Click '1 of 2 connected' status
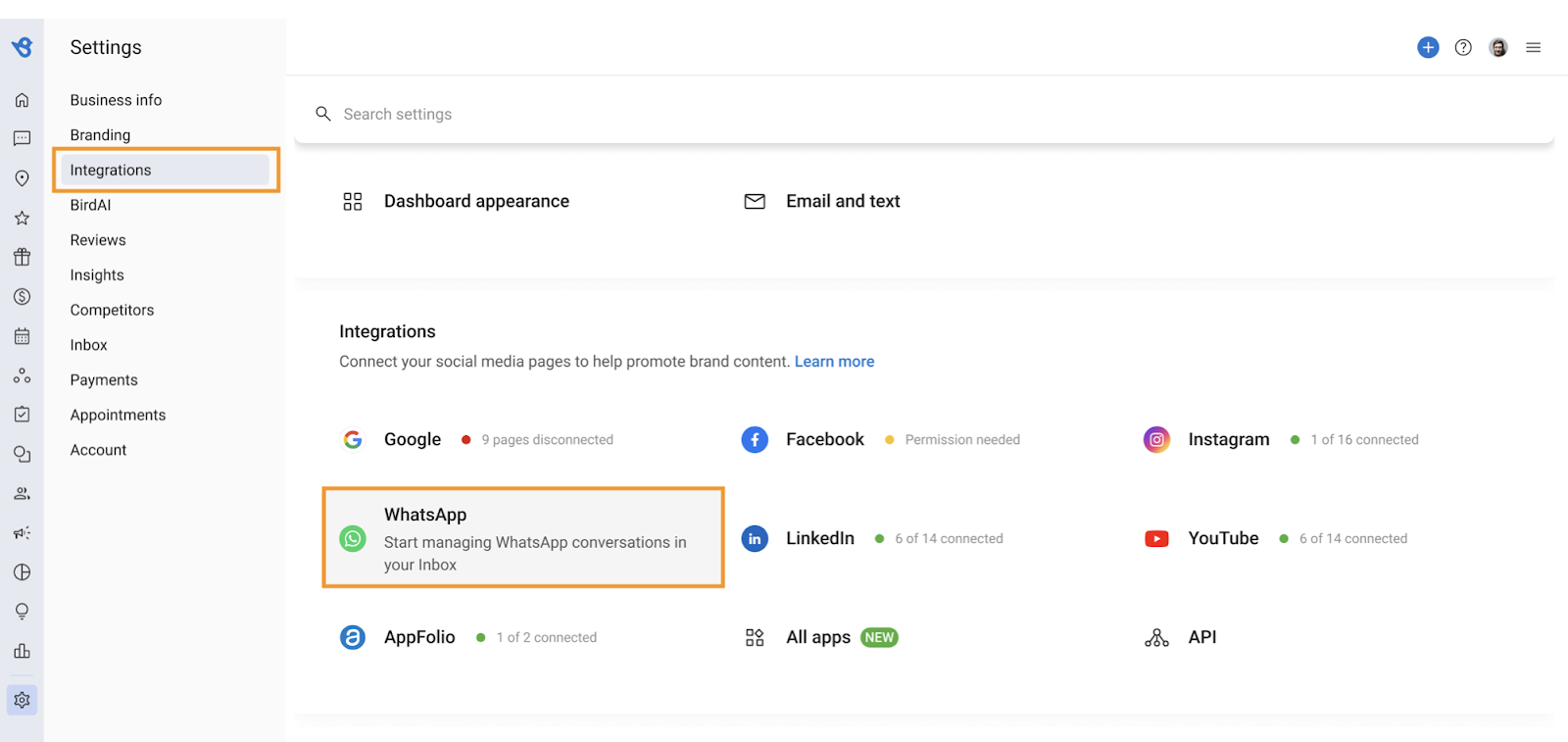The image size is (1568, 742). coord(546,638)
